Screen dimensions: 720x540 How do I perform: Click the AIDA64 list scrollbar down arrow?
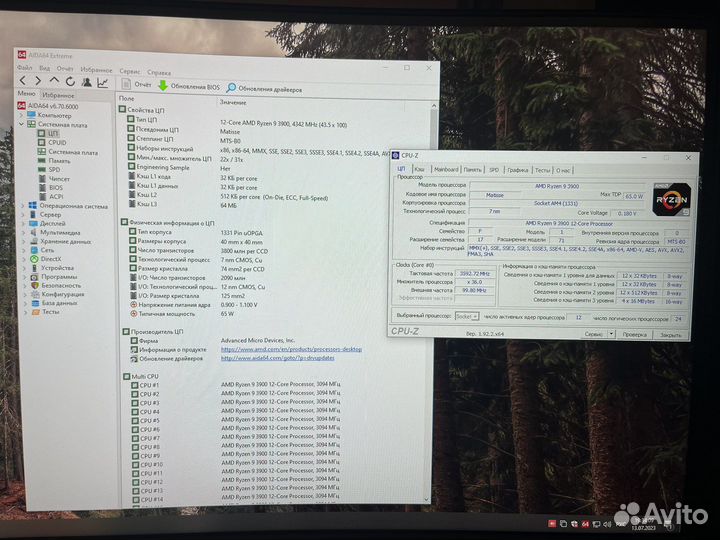tap(426, 499)
